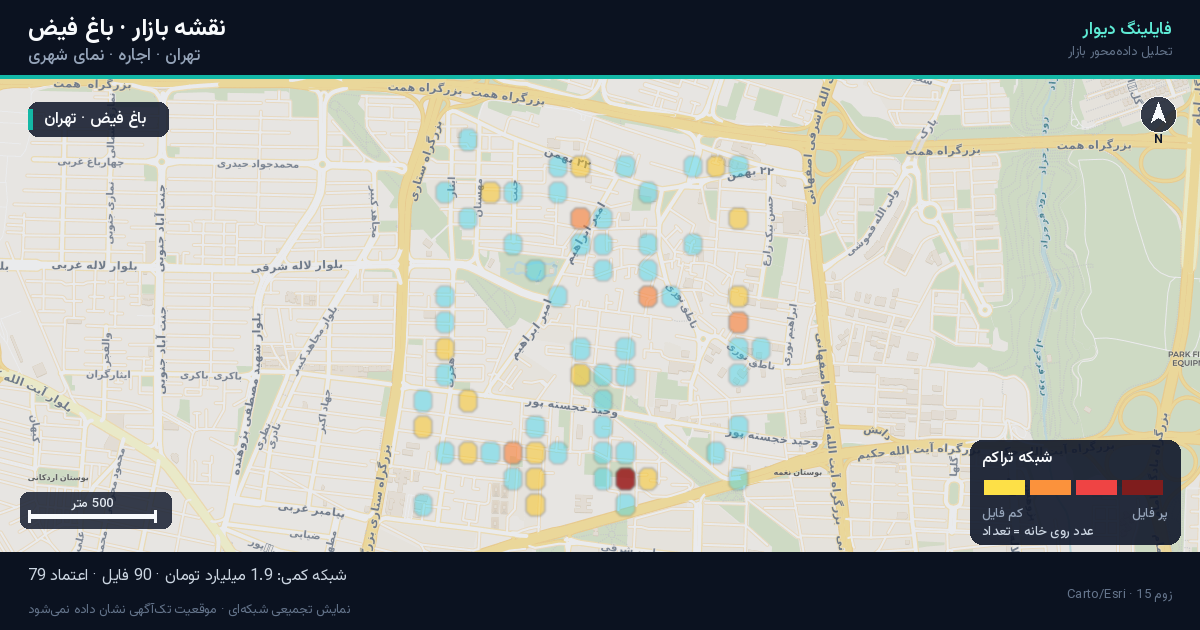Click subtitle 'تهران · اجاره · نمای شهری'
This screenshot has width=1200, height=630.
point(114,55)
